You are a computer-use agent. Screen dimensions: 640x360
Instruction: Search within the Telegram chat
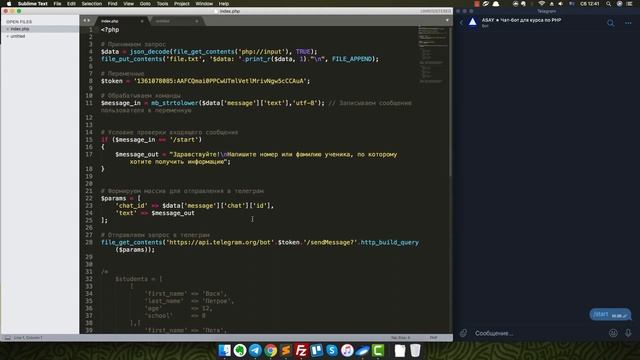point(611,23)
